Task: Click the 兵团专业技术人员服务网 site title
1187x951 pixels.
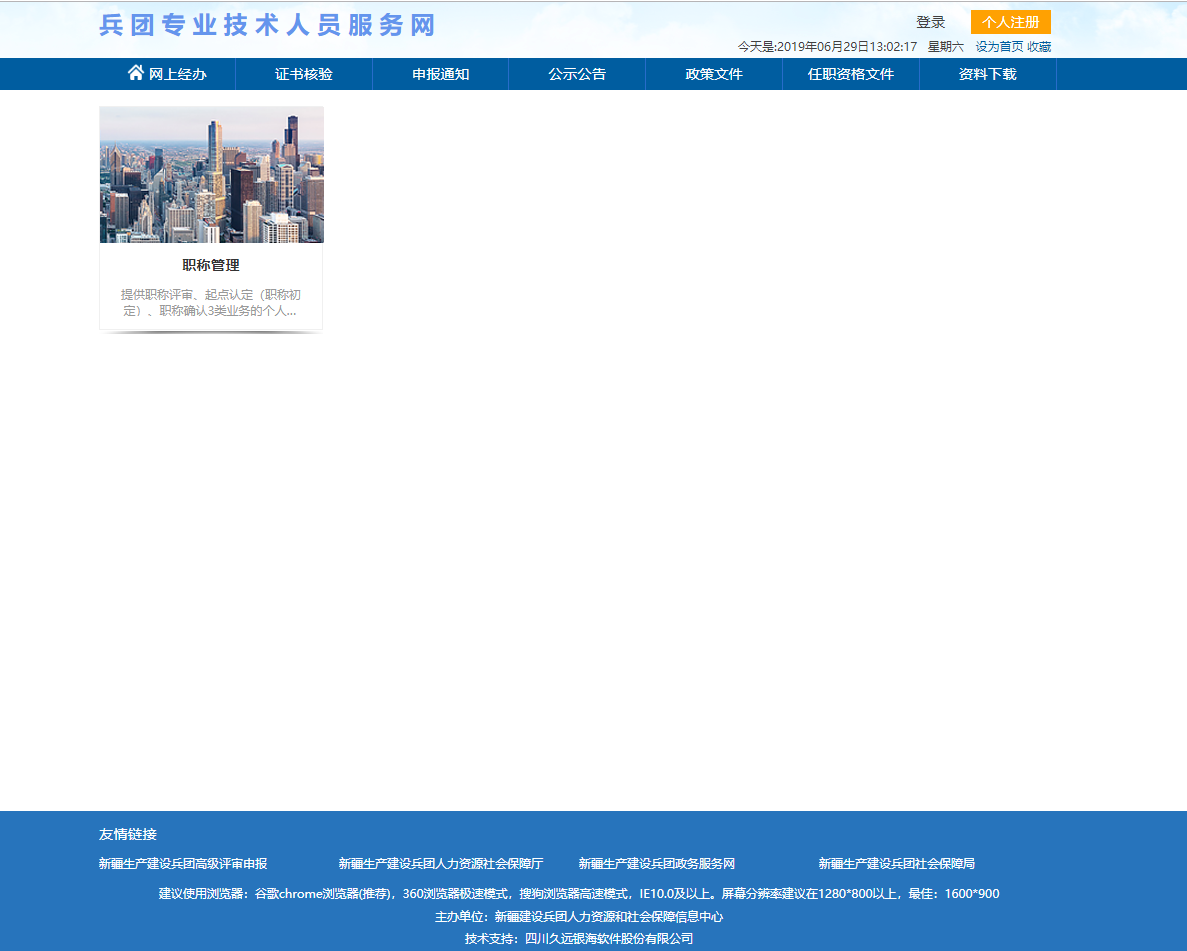Action: pos(267,26)
